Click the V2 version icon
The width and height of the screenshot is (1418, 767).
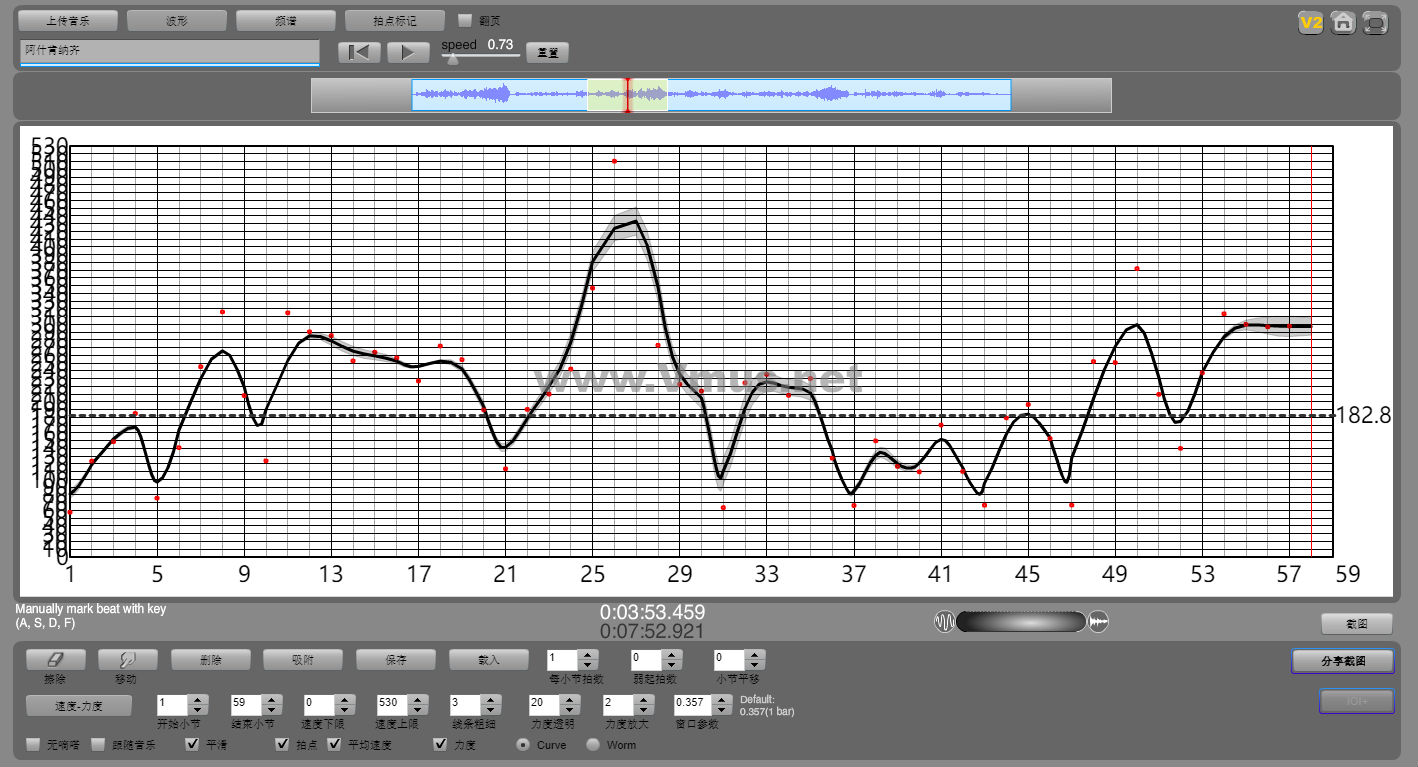[1310, 23]
